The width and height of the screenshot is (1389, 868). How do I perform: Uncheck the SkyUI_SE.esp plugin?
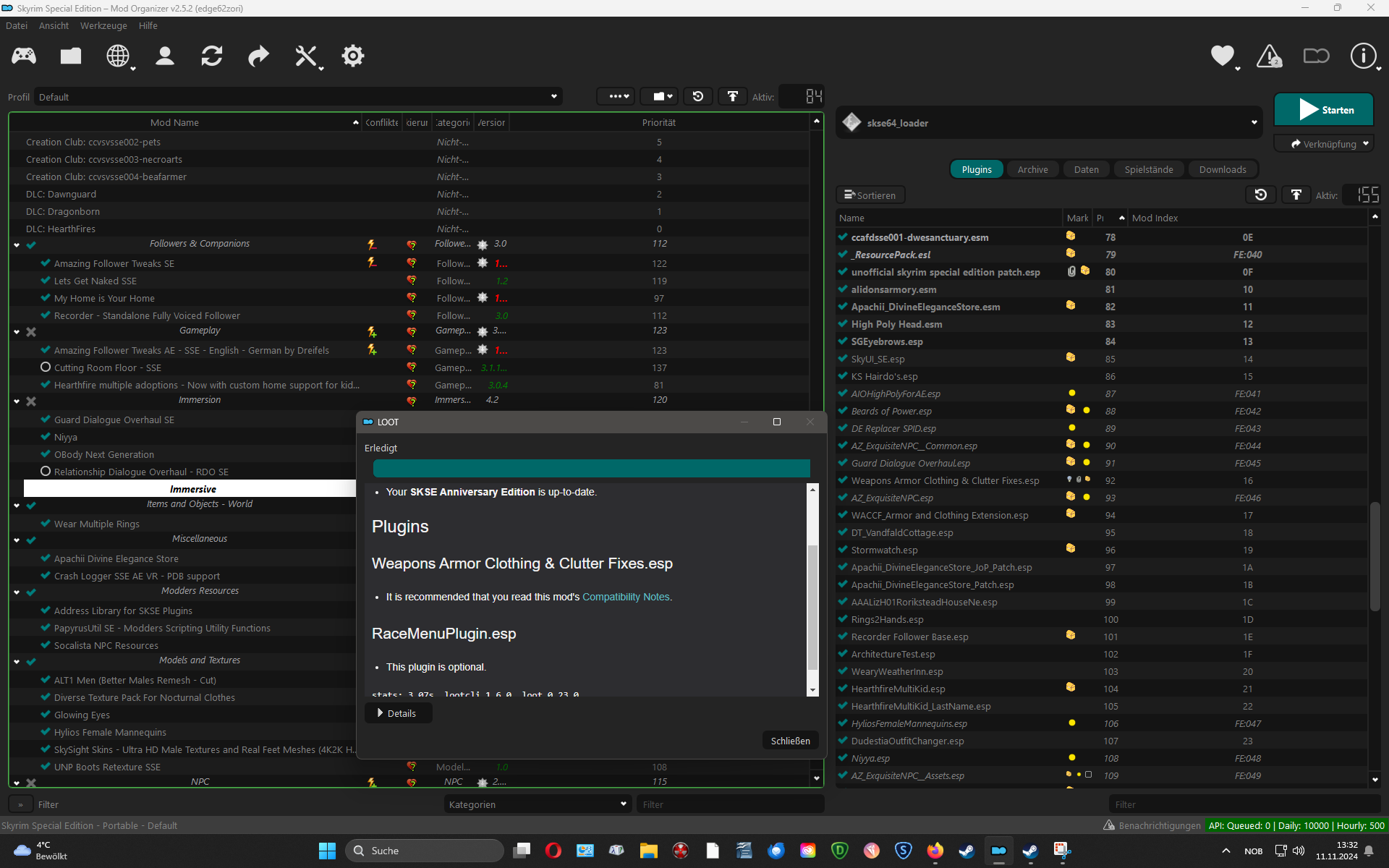coord(843,359)
